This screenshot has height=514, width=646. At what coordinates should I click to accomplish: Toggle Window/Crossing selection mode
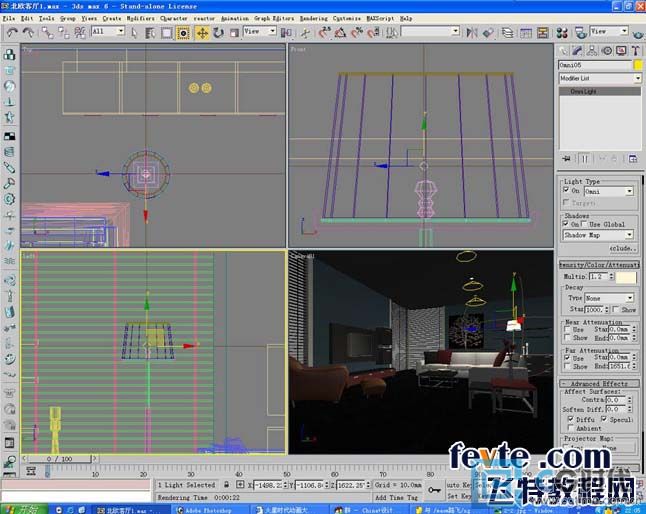(183, 33)
